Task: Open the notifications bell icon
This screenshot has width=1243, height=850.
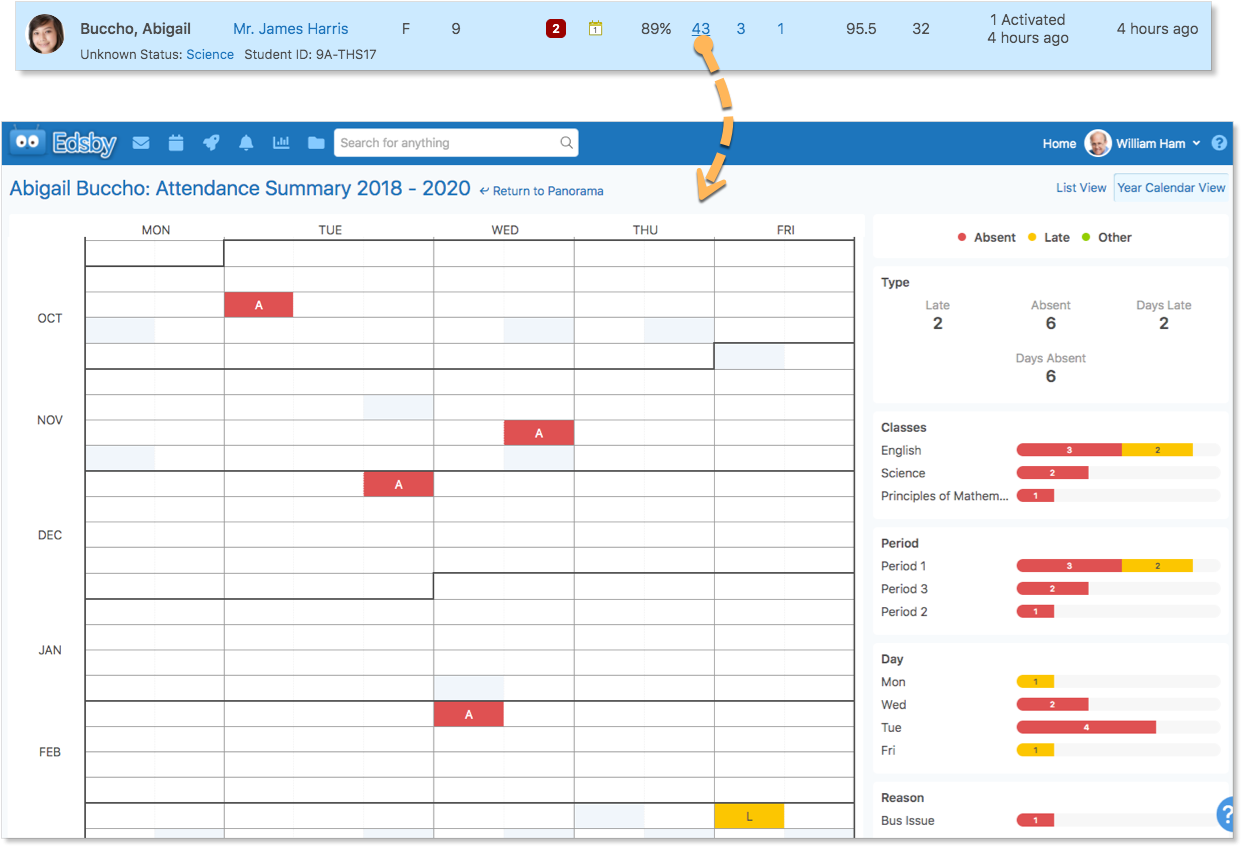Action: [246, 143]
